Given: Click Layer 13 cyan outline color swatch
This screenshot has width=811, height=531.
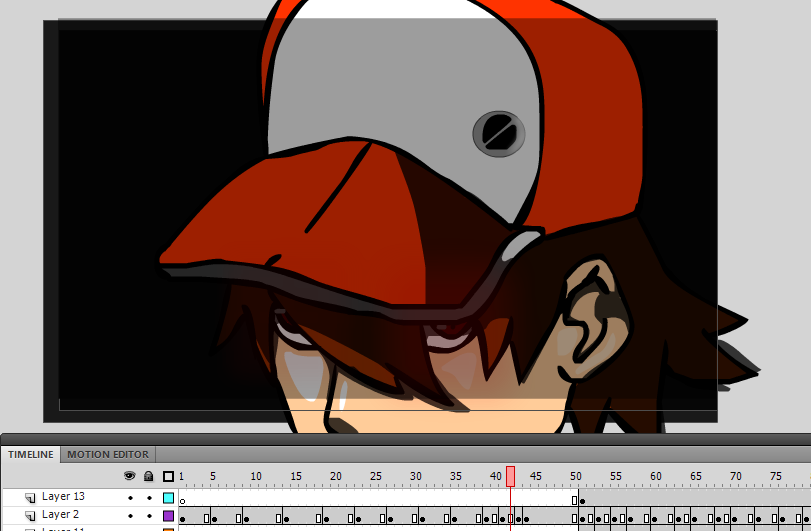Looking at the screenshot, I should coord(169,498).
